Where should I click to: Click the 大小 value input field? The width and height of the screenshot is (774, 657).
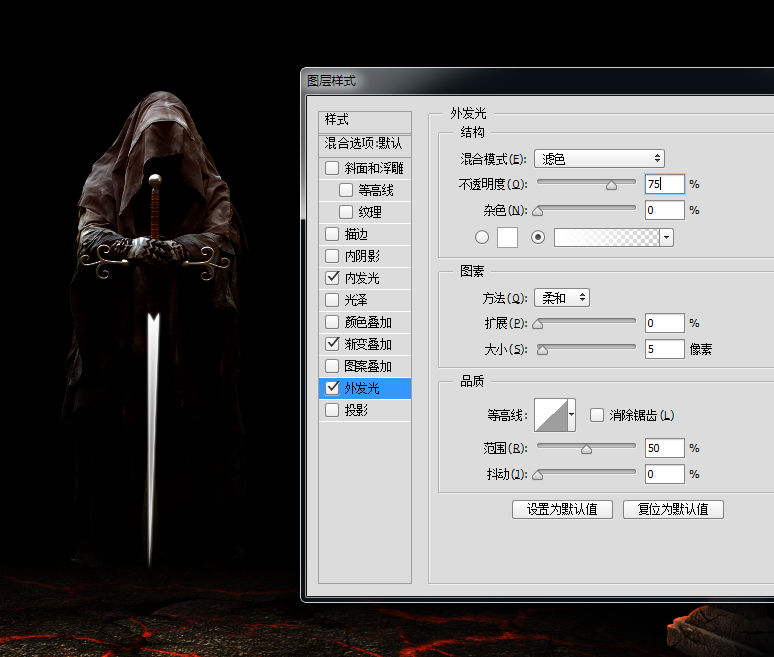664,349
